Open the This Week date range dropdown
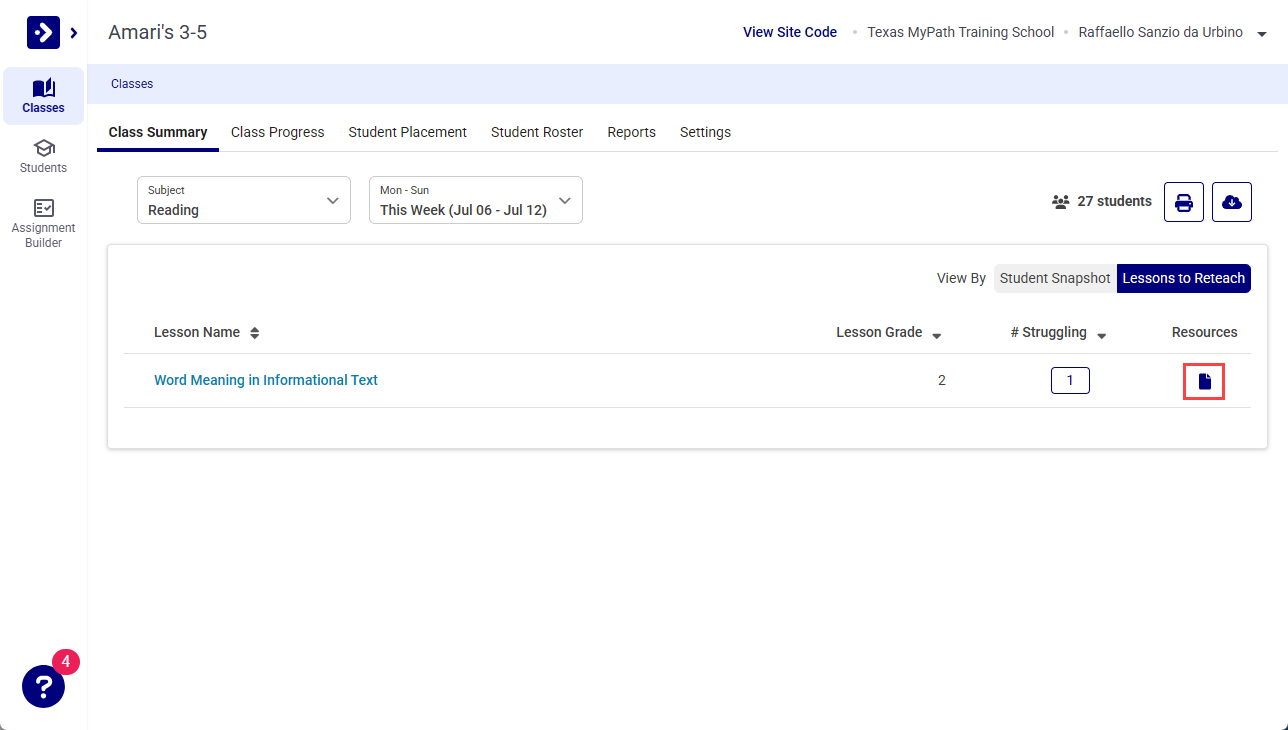The width and height of the screenshot is (1288, 730). pos(476,200)
